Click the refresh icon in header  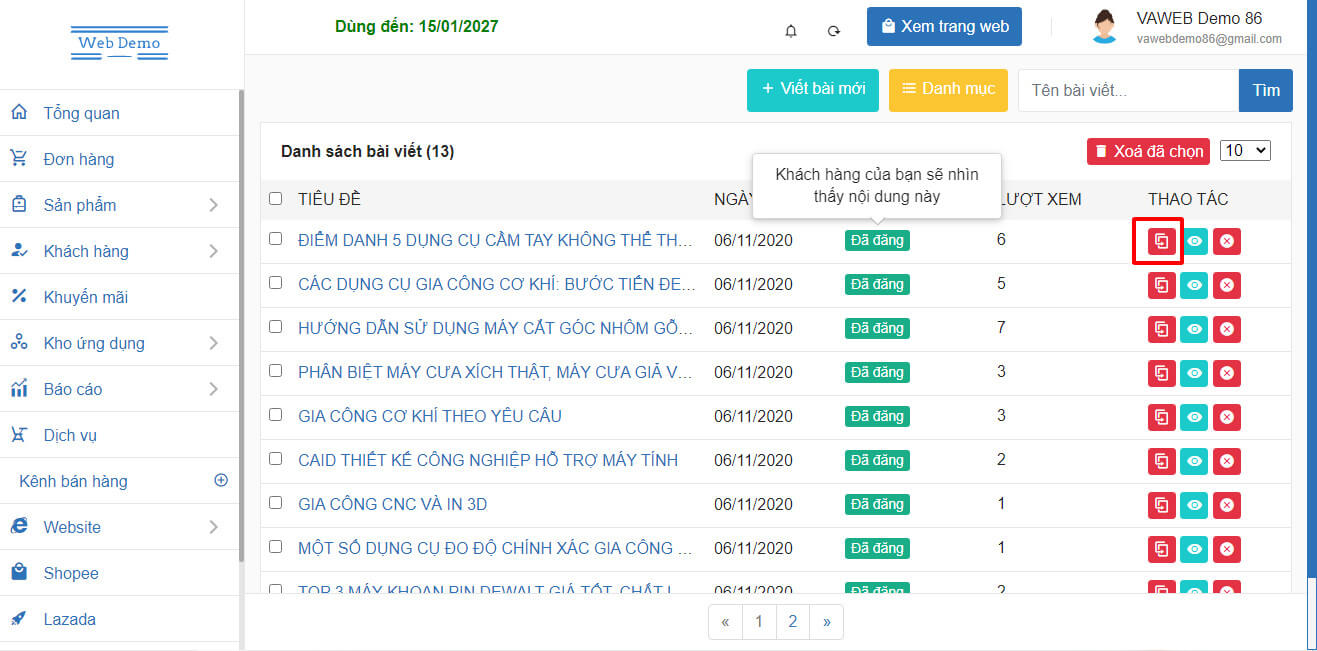pyautogui.click(x=834, y=30)
